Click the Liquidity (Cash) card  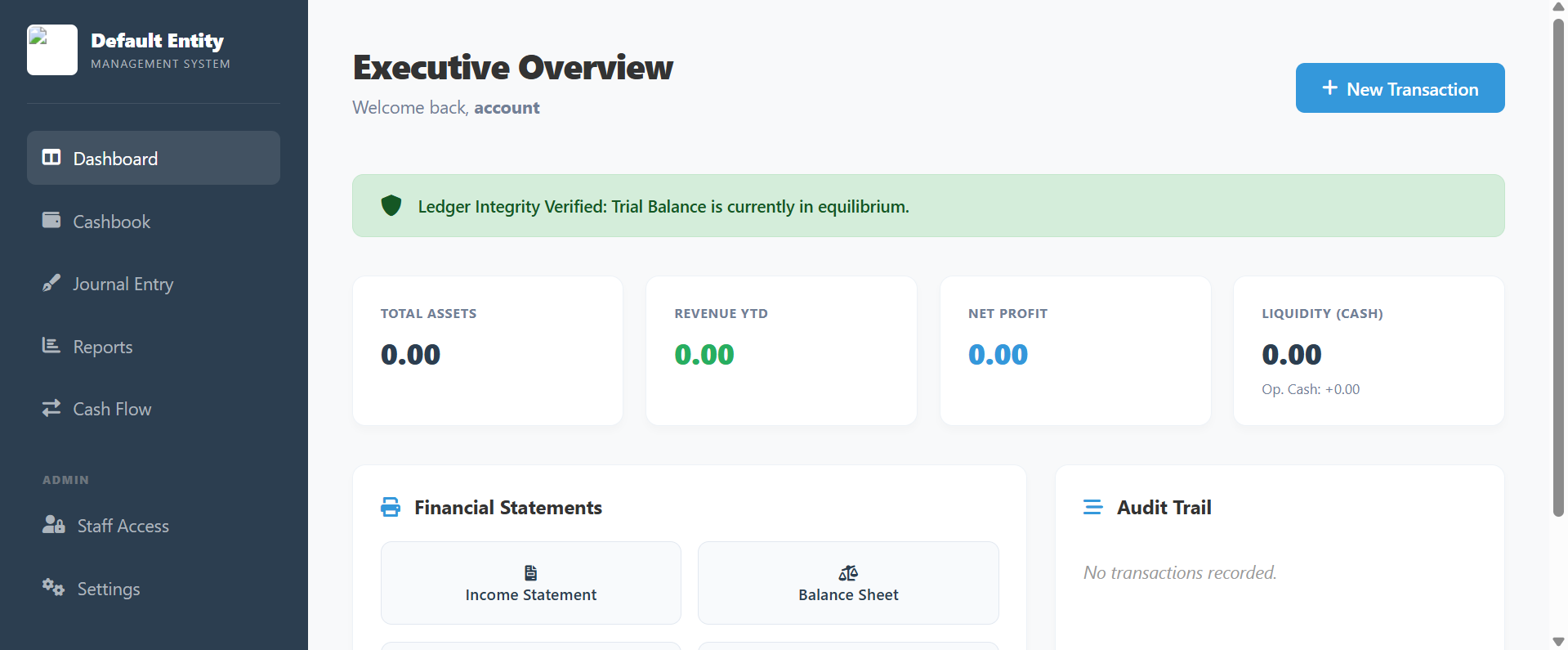point(1369,351)
